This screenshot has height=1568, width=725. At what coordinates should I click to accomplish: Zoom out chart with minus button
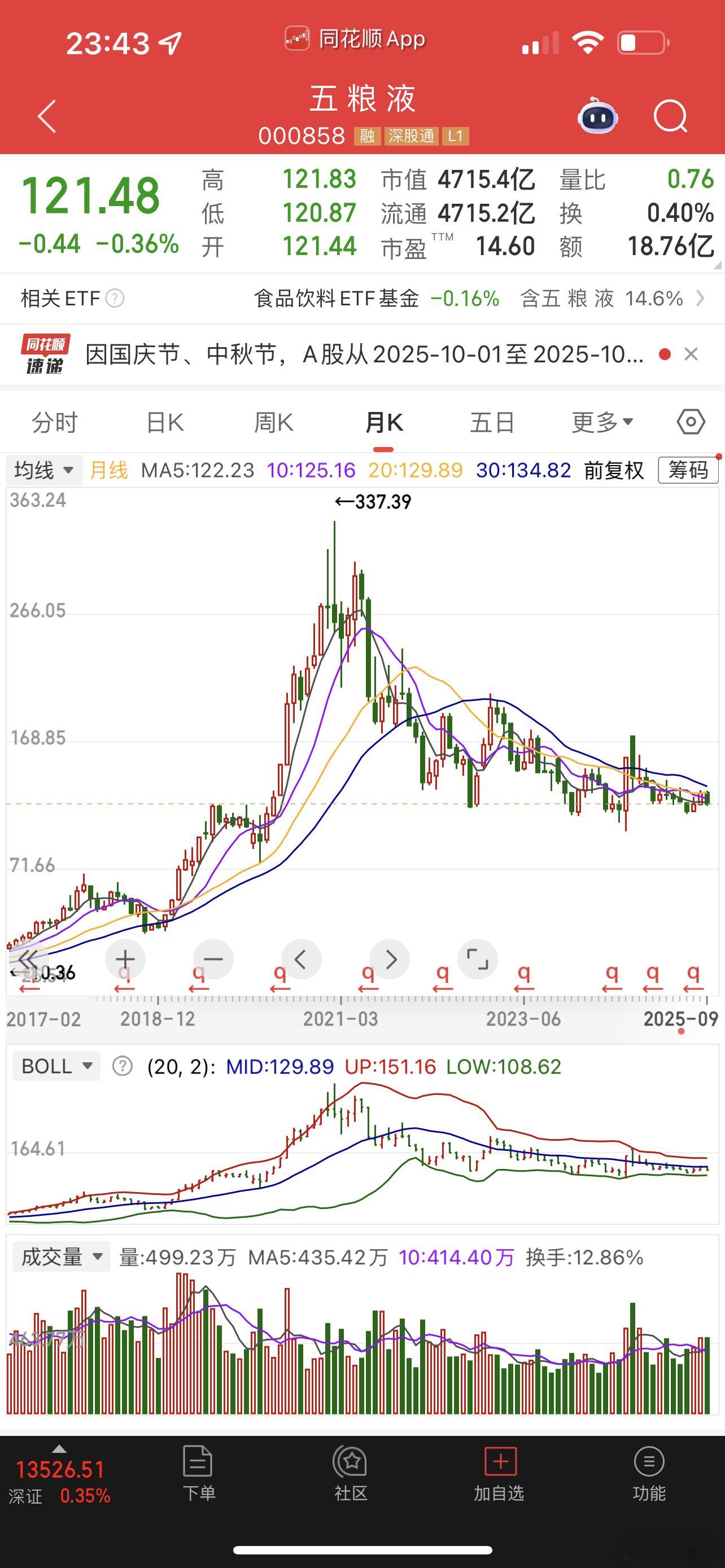213,959
